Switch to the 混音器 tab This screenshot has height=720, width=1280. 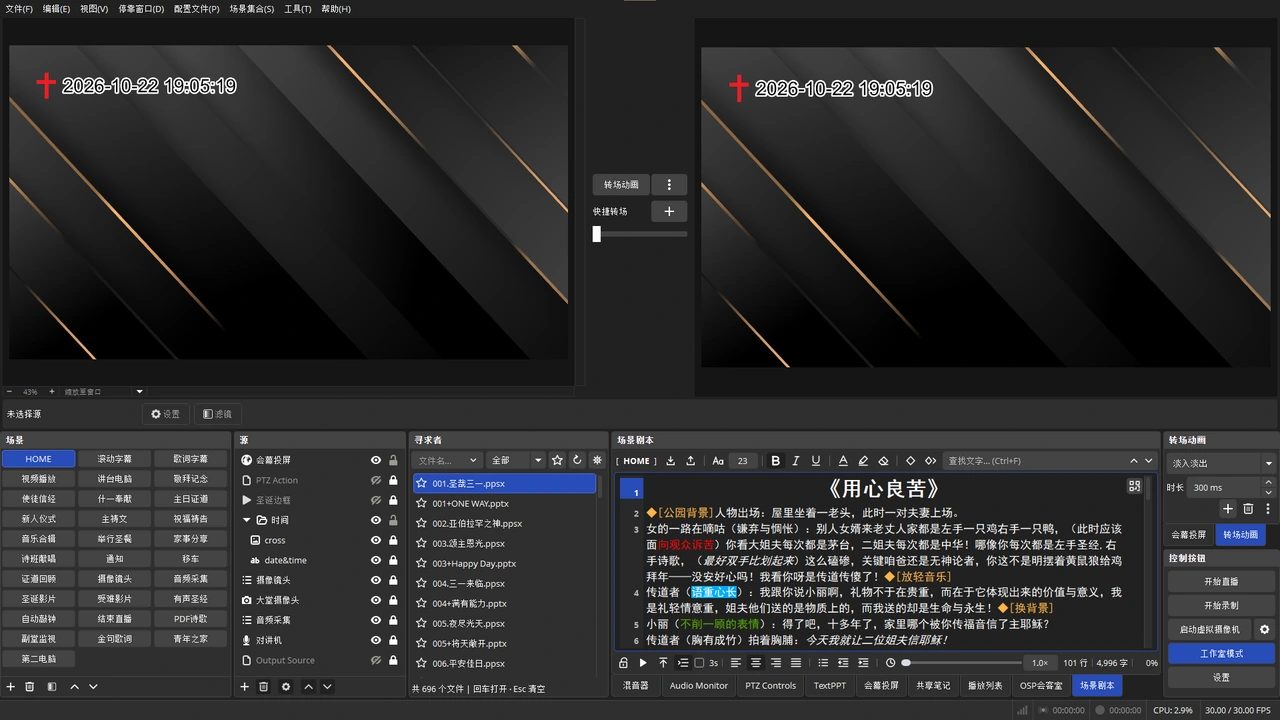[636, 685]
